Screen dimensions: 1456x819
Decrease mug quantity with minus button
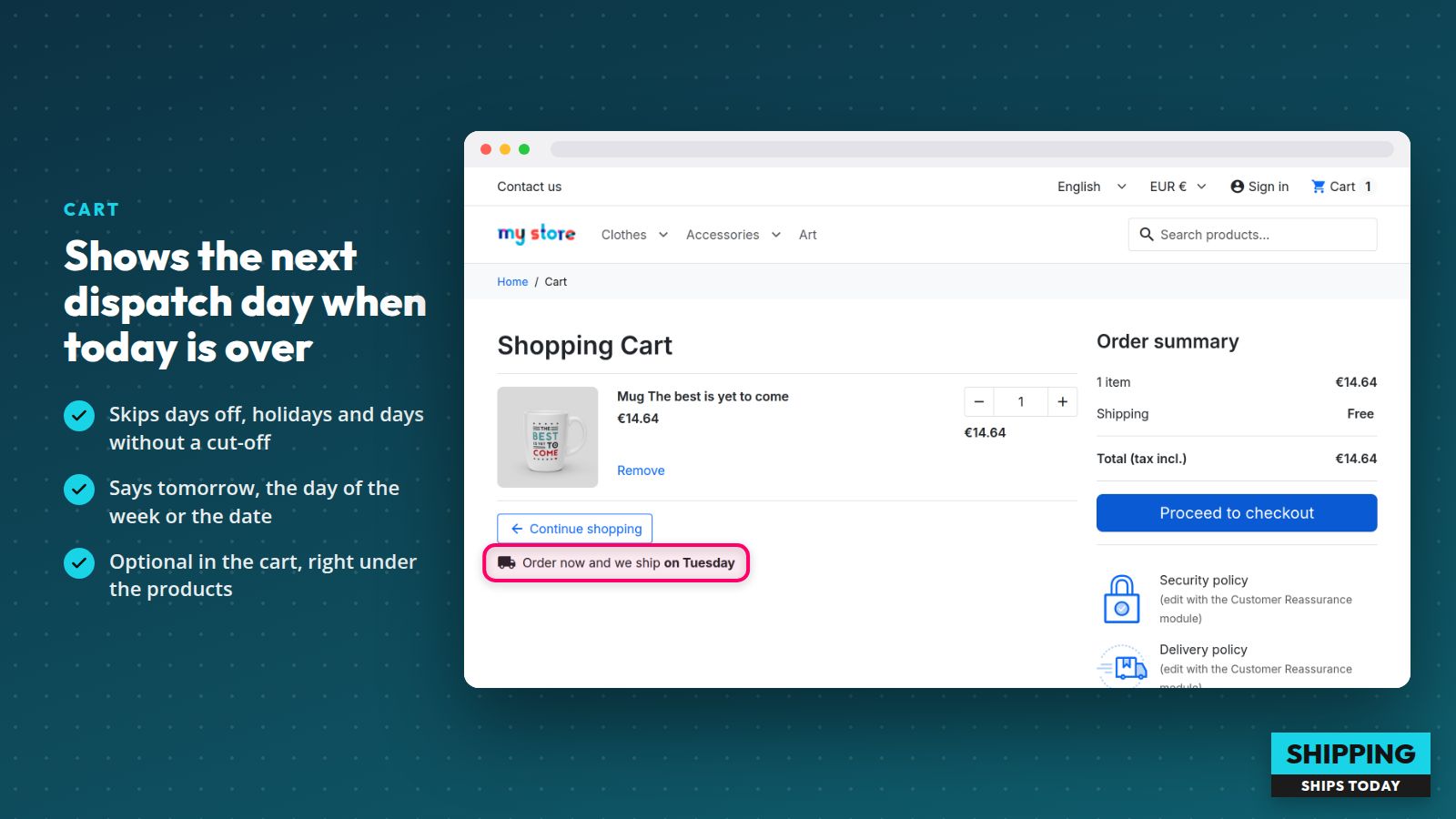click(979, 402)
